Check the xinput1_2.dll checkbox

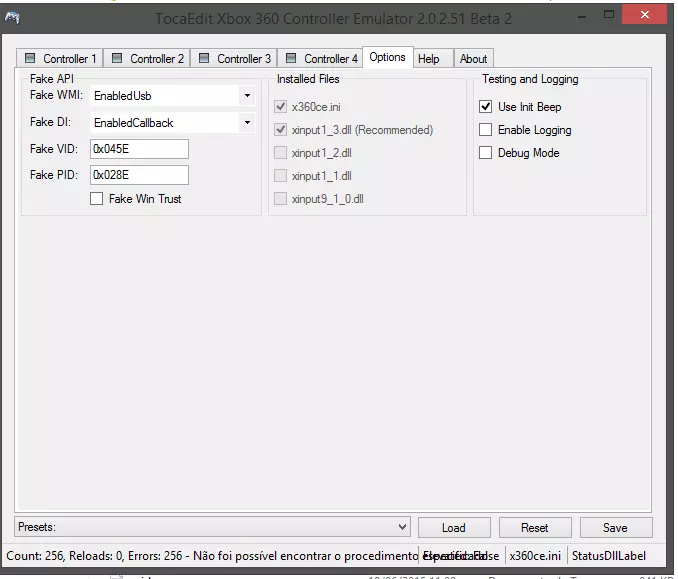(x=281, y=153)
